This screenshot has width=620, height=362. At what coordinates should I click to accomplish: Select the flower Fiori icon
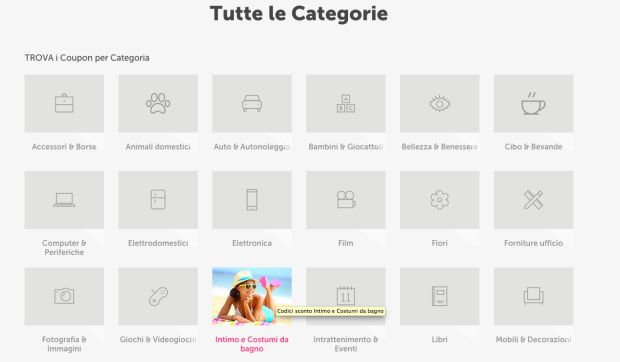point(440,200)
